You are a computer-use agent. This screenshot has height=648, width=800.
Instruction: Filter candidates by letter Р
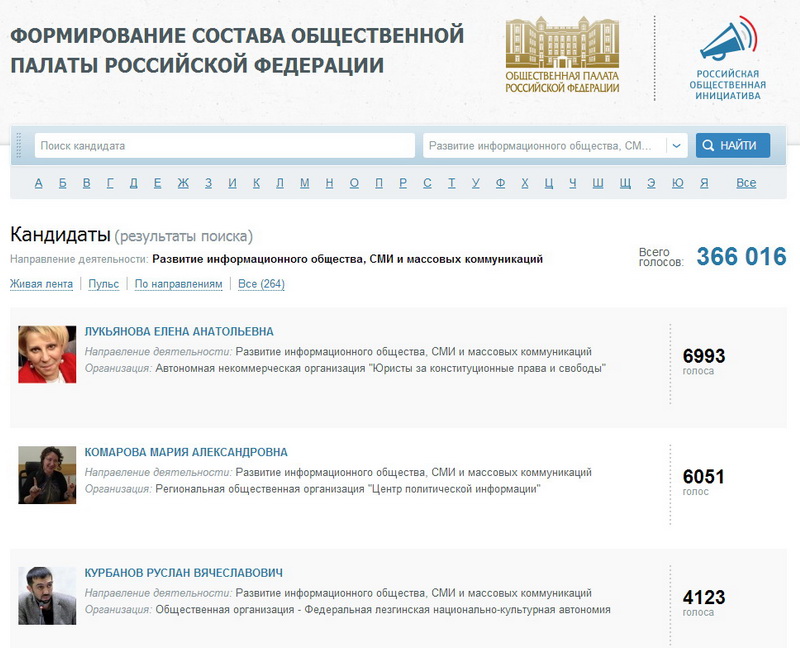coord(403,183)
